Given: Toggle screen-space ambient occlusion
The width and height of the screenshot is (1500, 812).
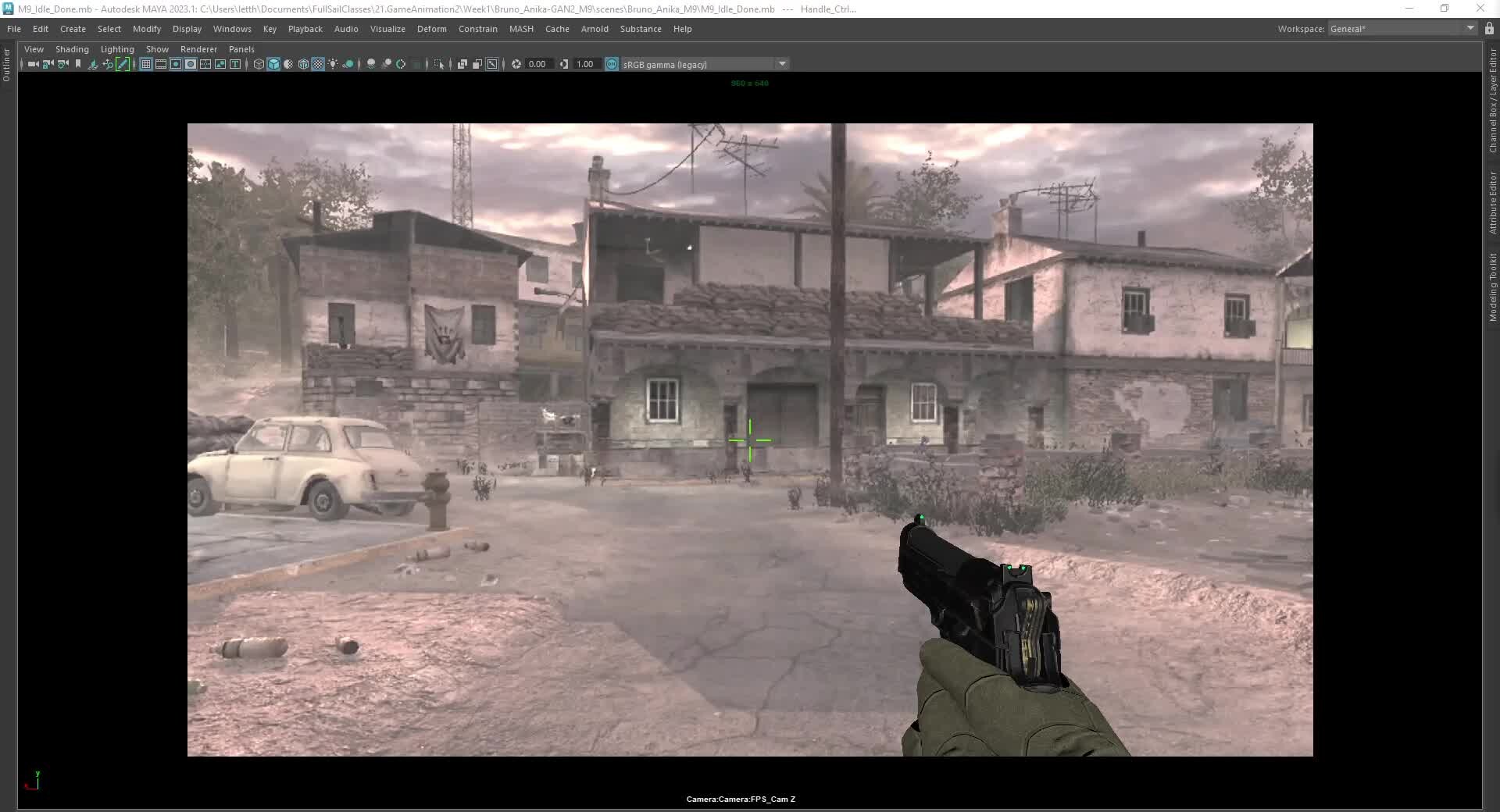Looking at the screenshot, I should click(x=370, y=64).
